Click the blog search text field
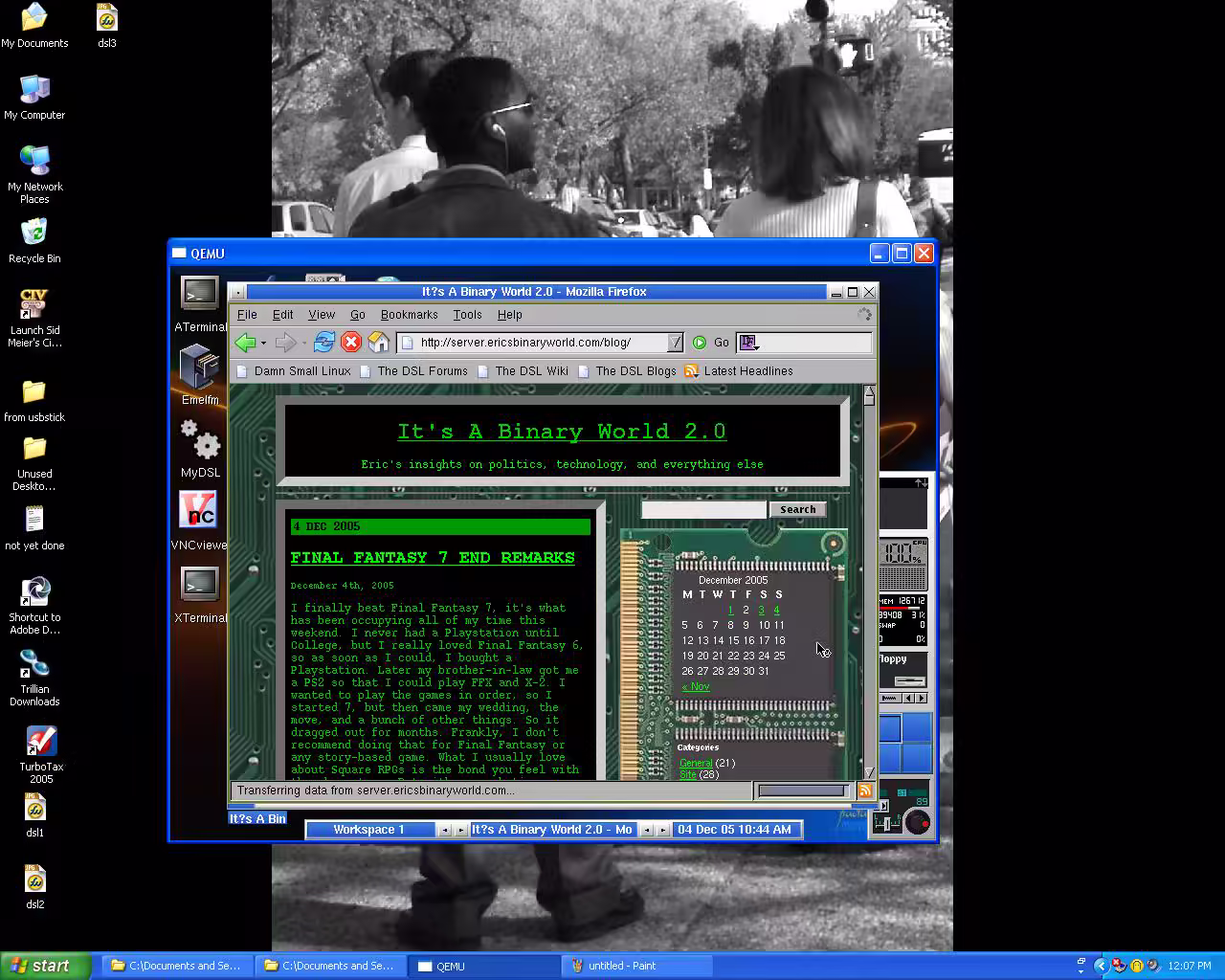The image size is (1225, 980). pos(704,510)
